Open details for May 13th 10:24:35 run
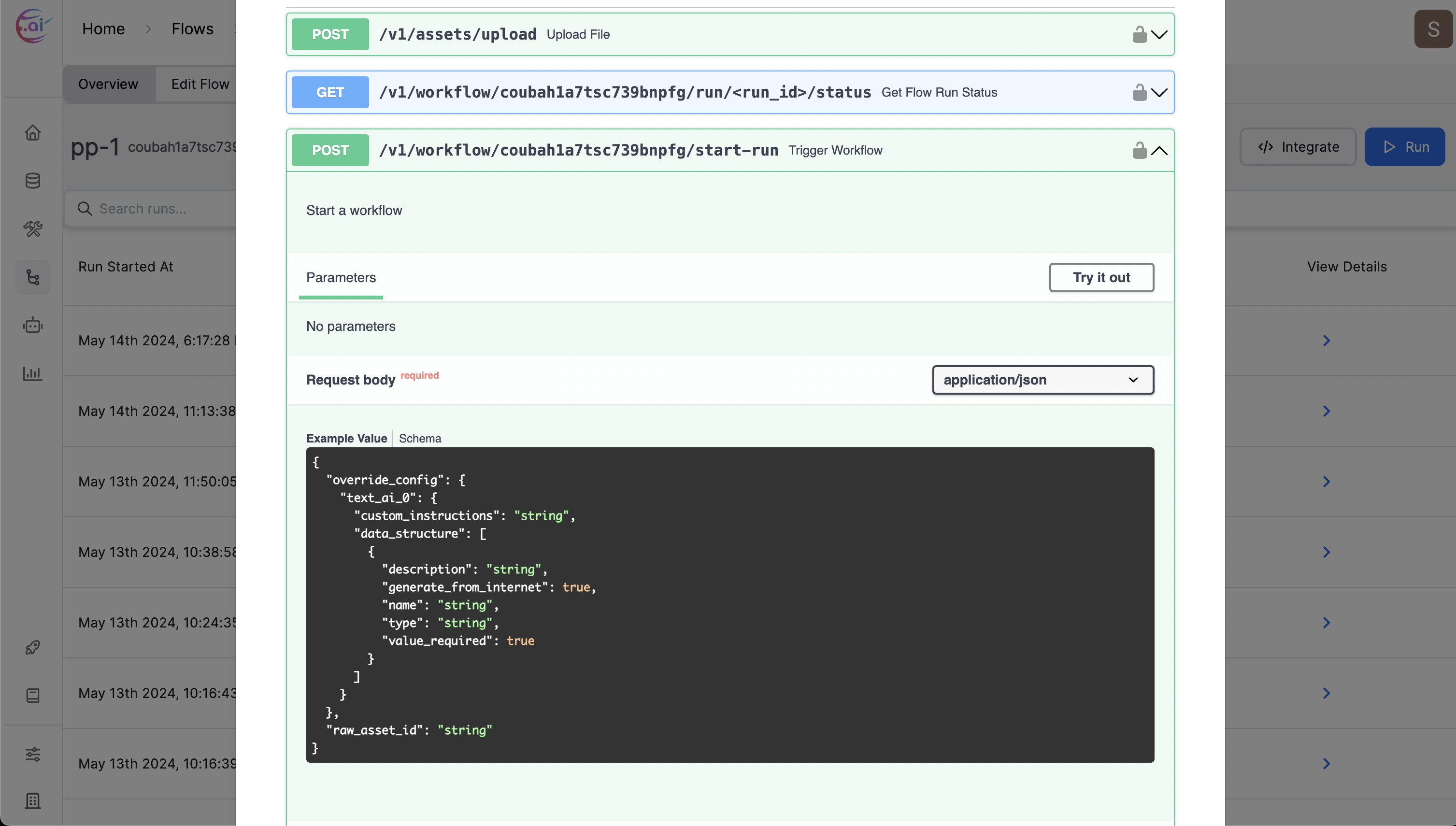The height and width of the screenshot is (826, 1456). (x=1327, y=622)
